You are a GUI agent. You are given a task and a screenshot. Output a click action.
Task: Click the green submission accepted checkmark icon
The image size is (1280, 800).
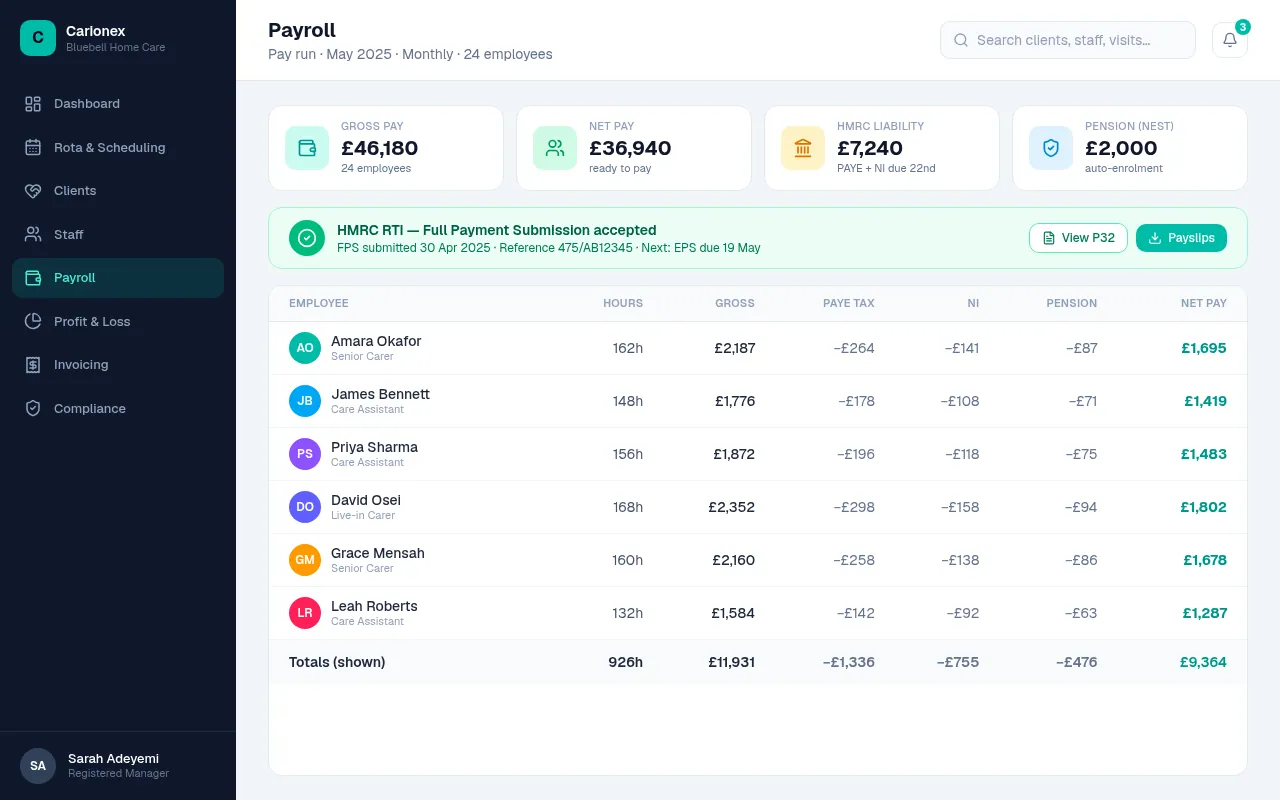(x=307, y=238)
